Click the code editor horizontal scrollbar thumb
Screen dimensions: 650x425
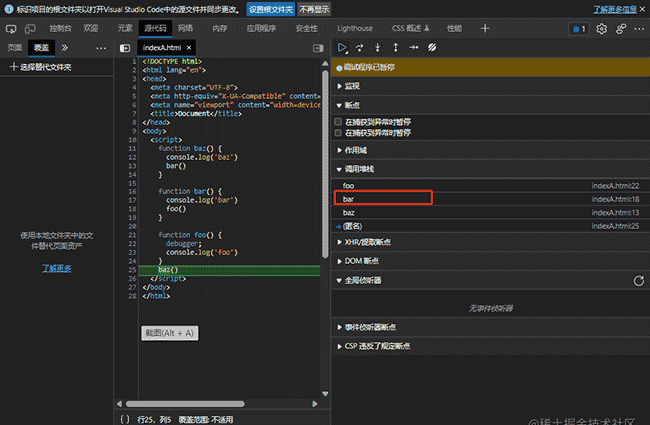tap(185, 403)
